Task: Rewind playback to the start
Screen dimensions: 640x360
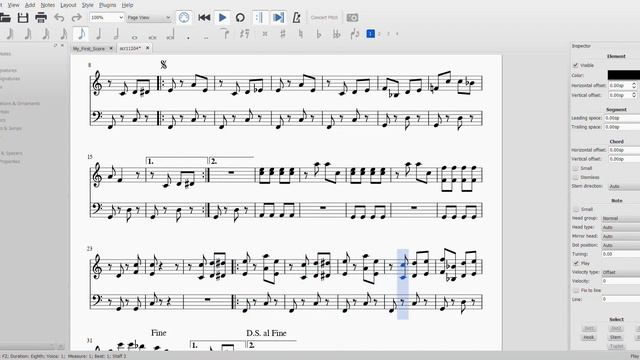Action: [x=204, y=18]
